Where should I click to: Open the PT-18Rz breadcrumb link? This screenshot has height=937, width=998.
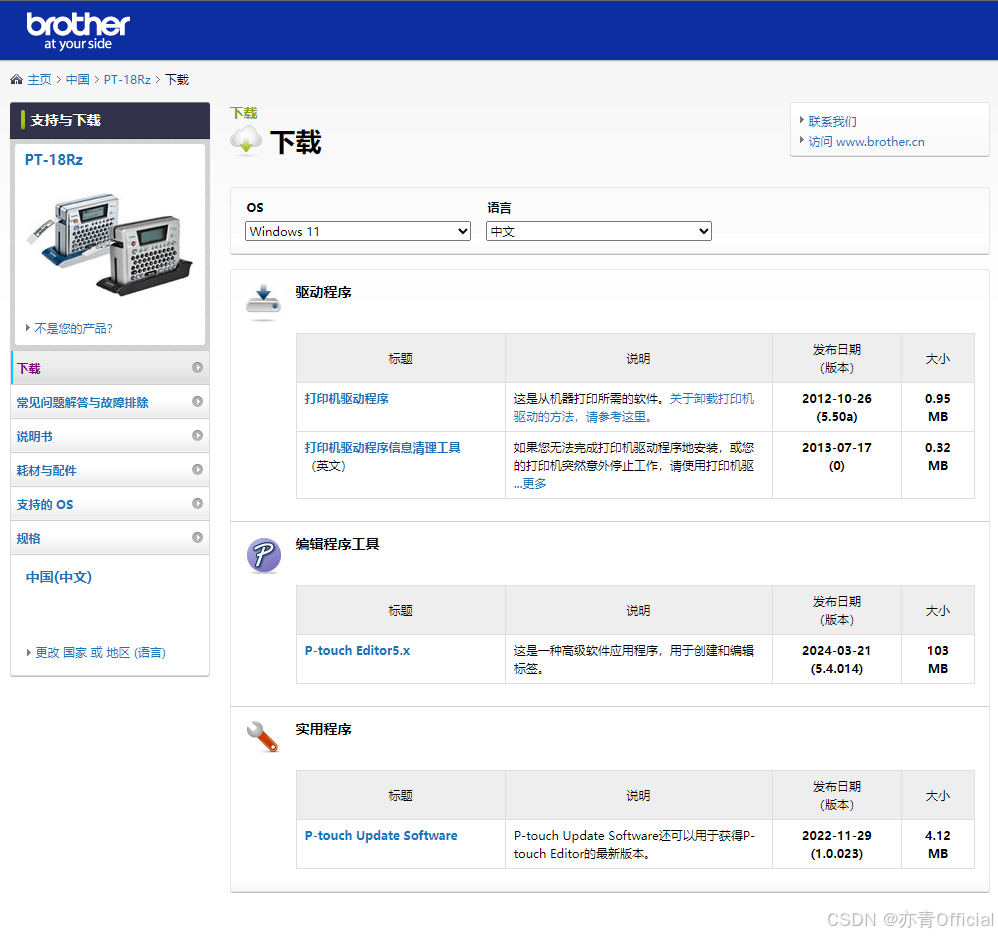127,80
